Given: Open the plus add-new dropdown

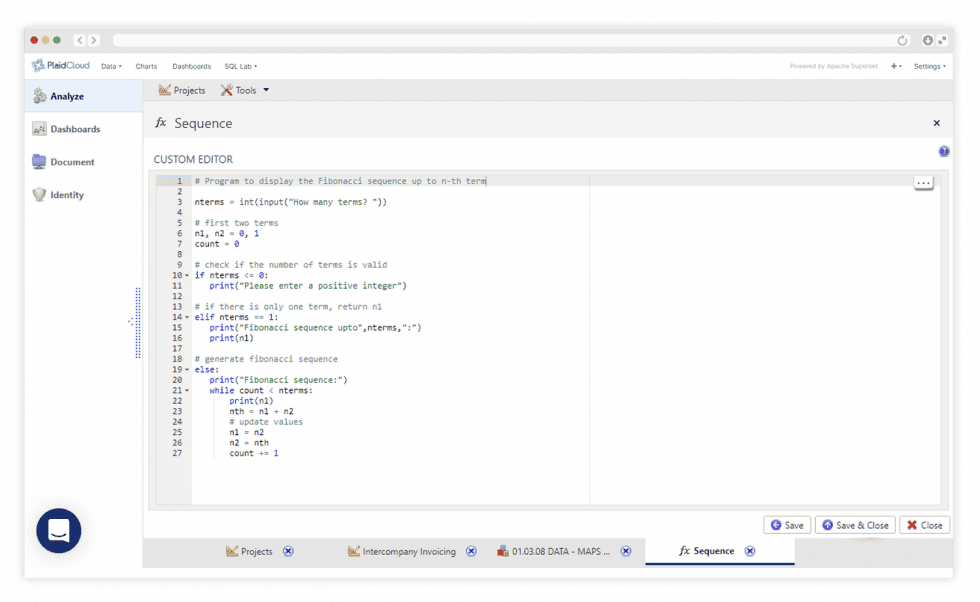Looking at the screenshot, I should click(x=896, y=66).
